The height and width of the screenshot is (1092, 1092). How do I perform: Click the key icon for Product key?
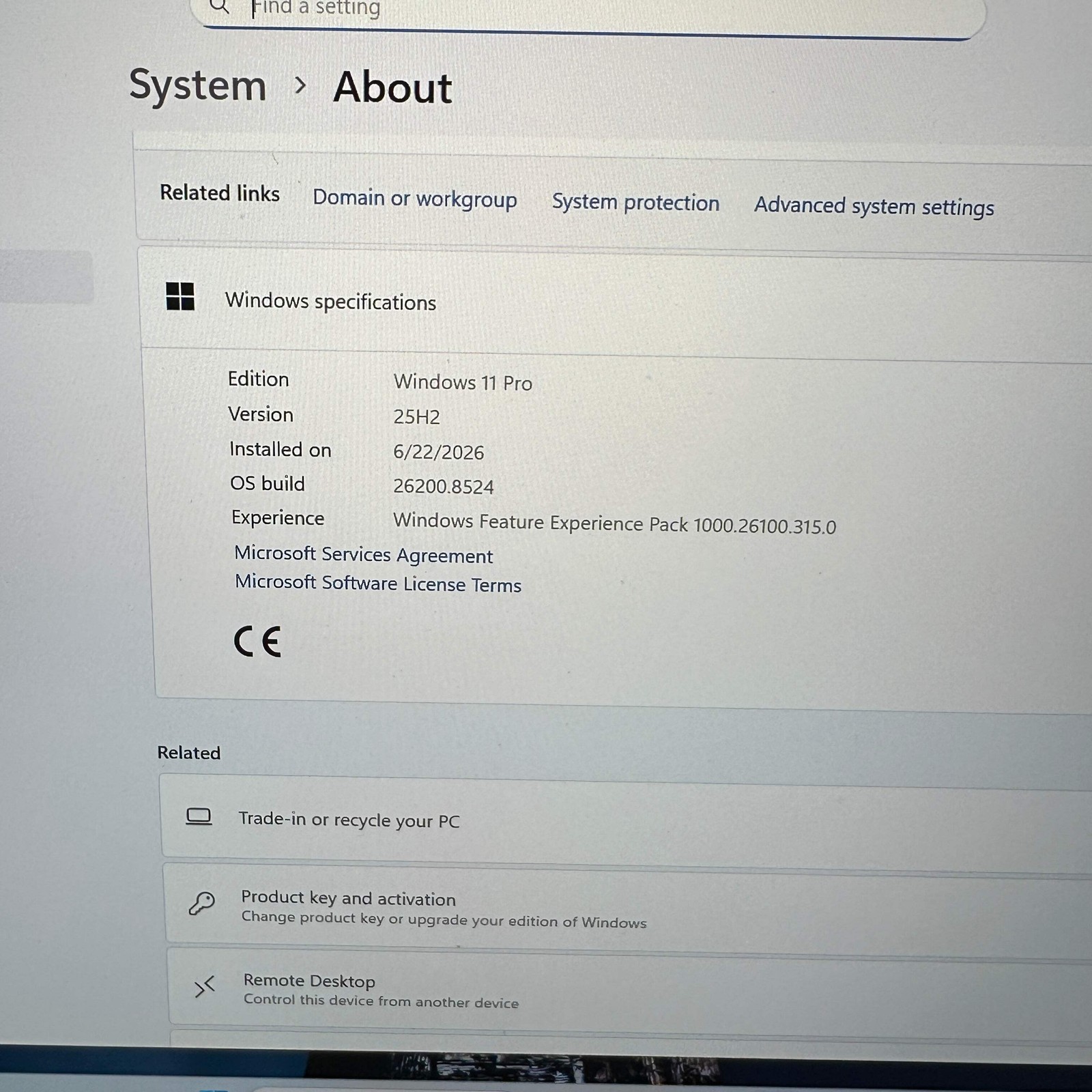pos(201,903)
